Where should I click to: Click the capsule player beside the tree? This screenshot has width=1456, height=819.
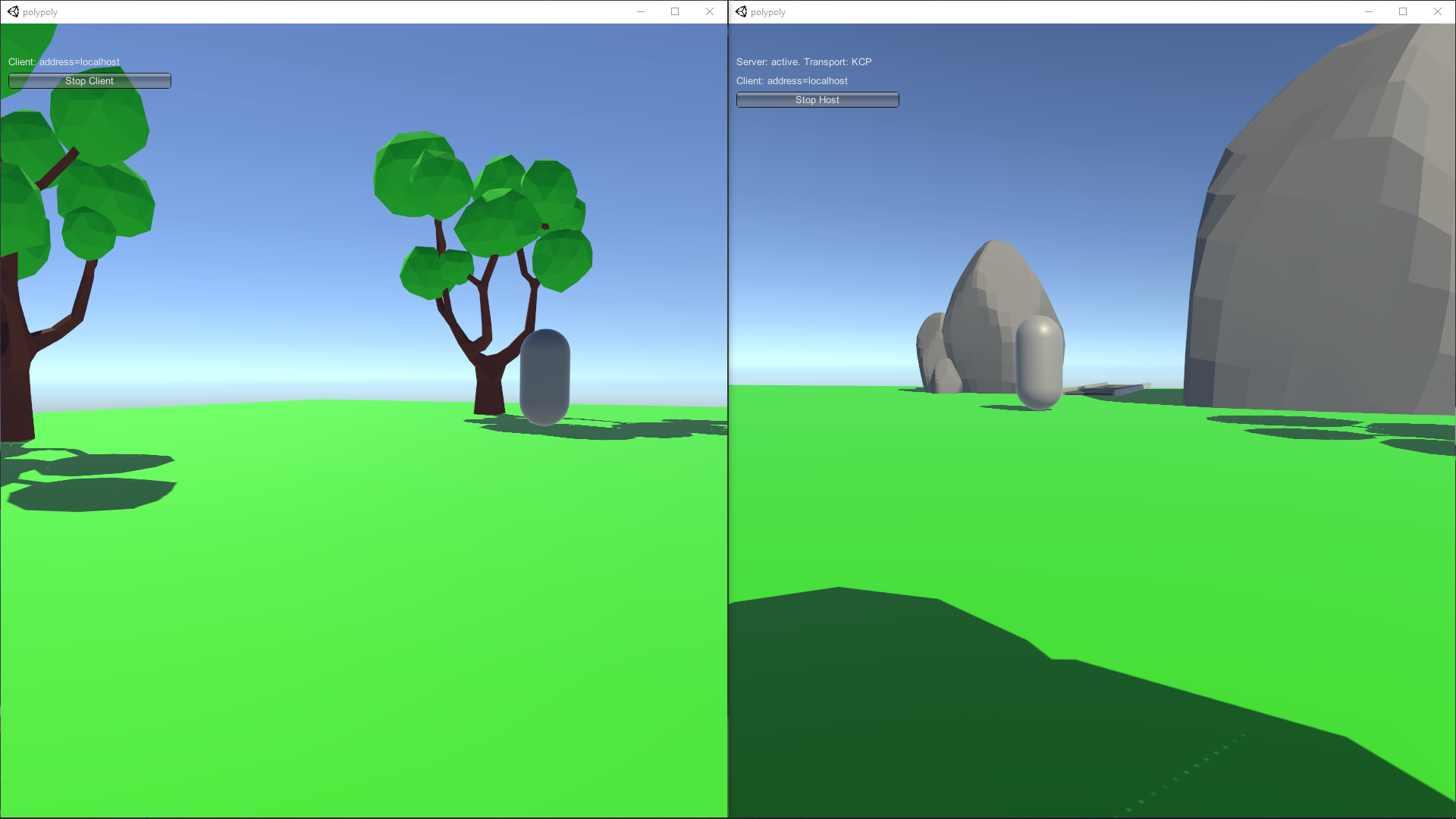tap(544, 377)
